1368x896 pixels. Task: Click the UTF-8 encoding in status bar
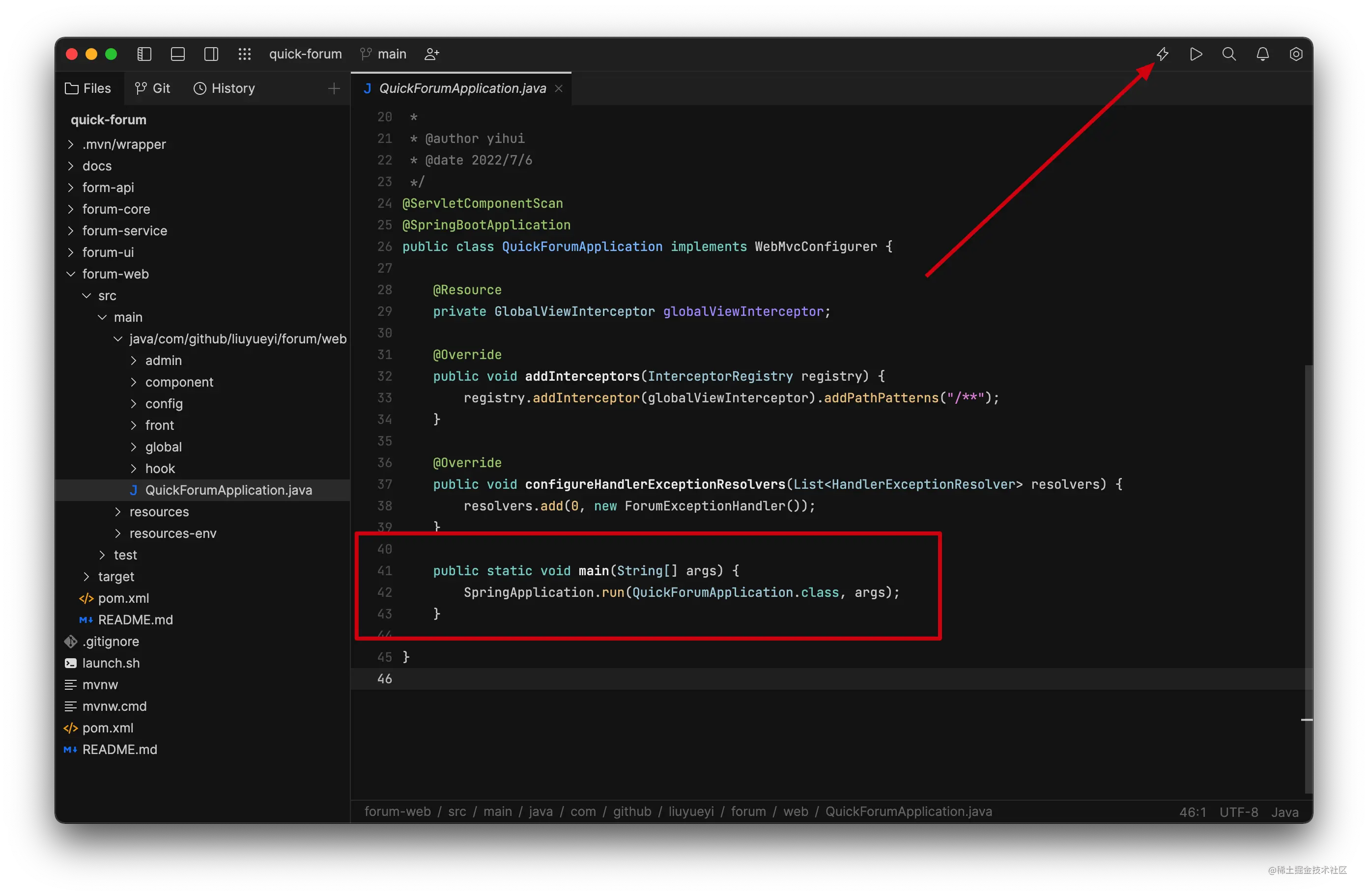point(1239,812)
